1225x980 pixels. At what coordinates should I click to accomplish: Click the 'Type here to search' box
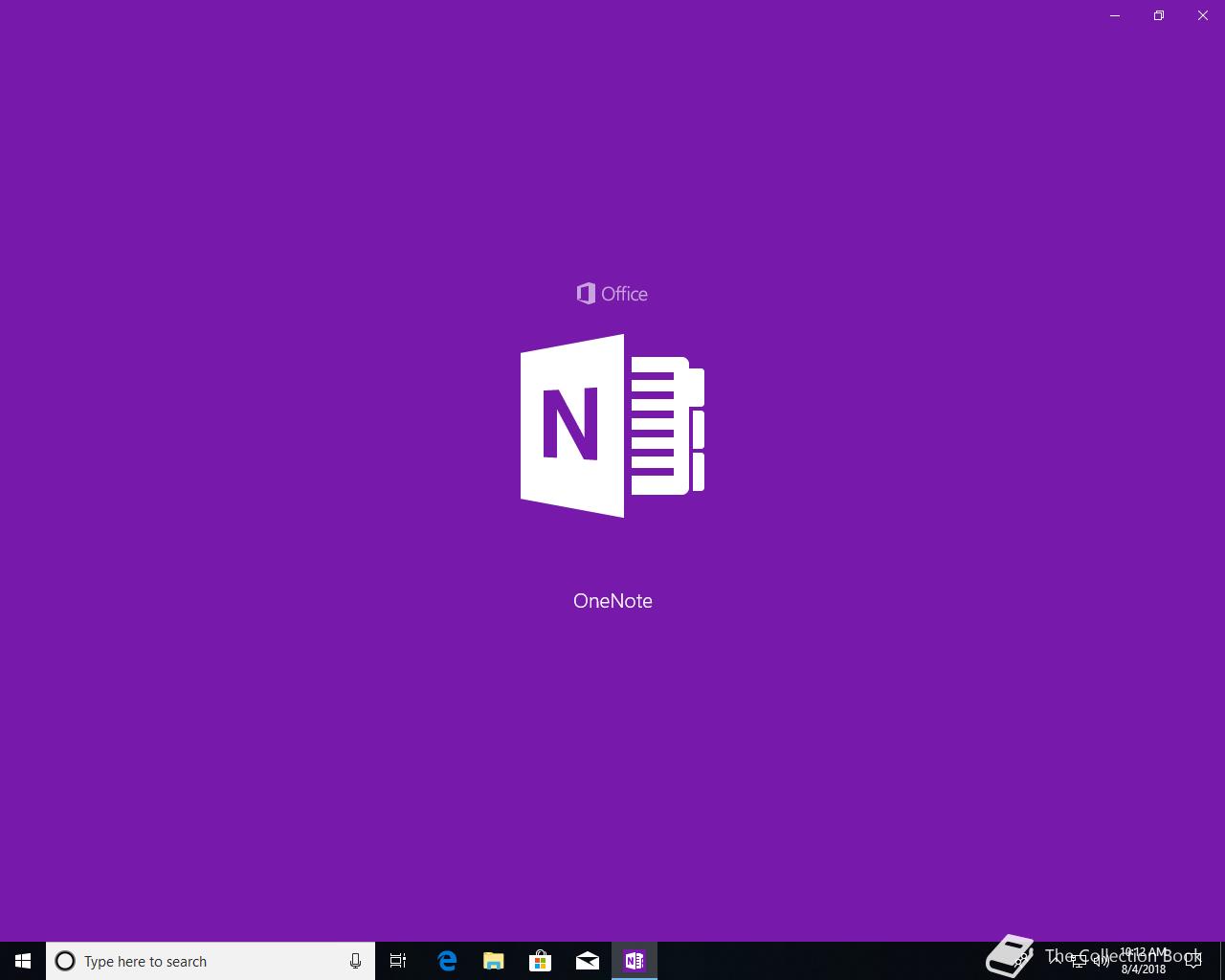(211, 961)
